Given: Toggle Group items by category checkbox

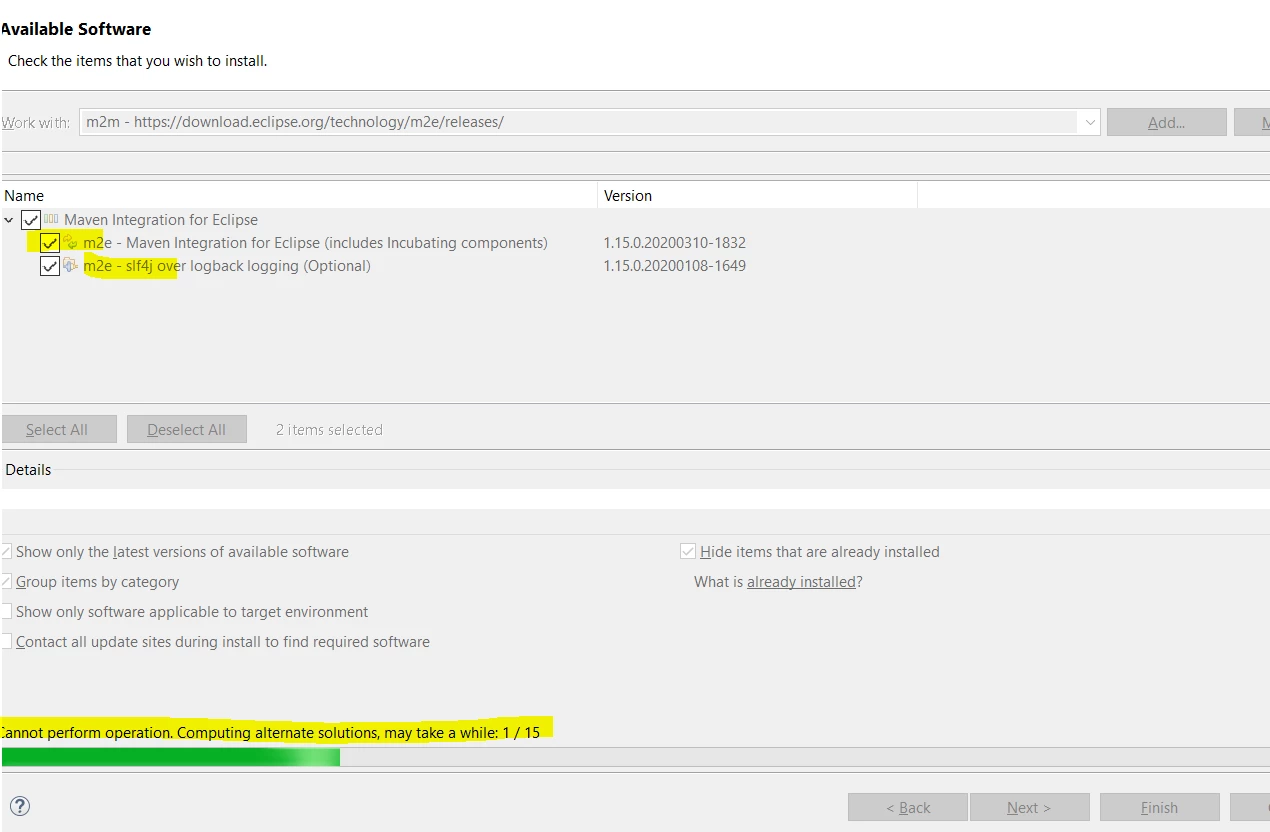Looking at the screenshot, I should tap(6, 582).
